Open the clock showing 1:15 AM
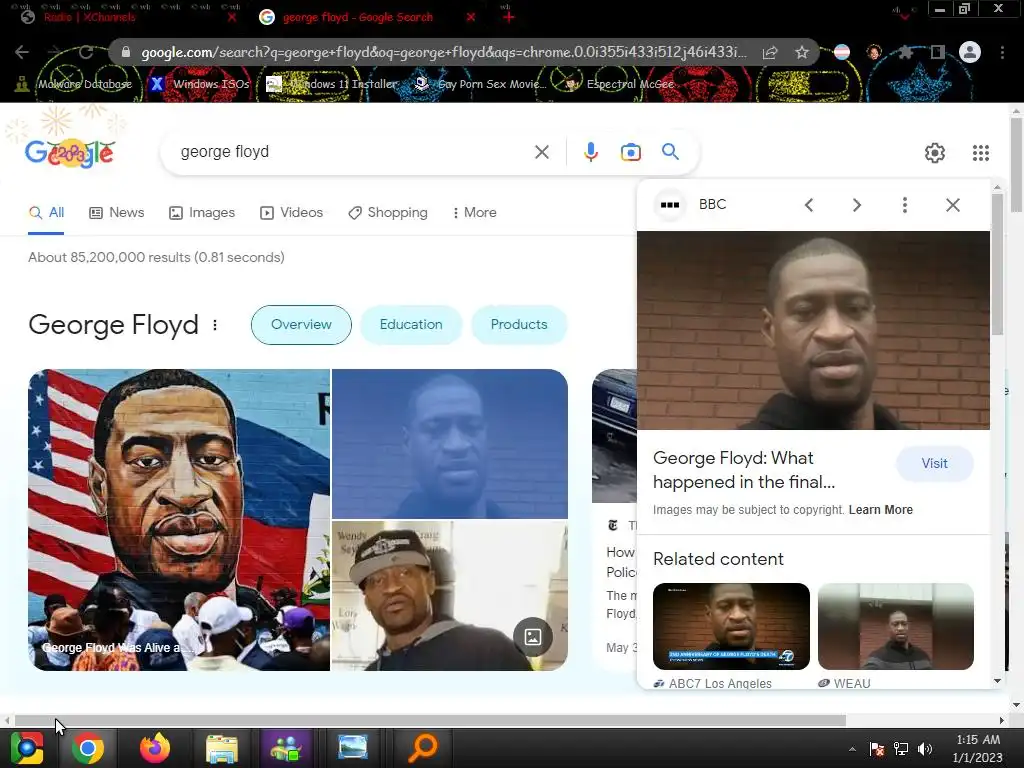This screenshot has width=1024, height=768. point(978,748)
